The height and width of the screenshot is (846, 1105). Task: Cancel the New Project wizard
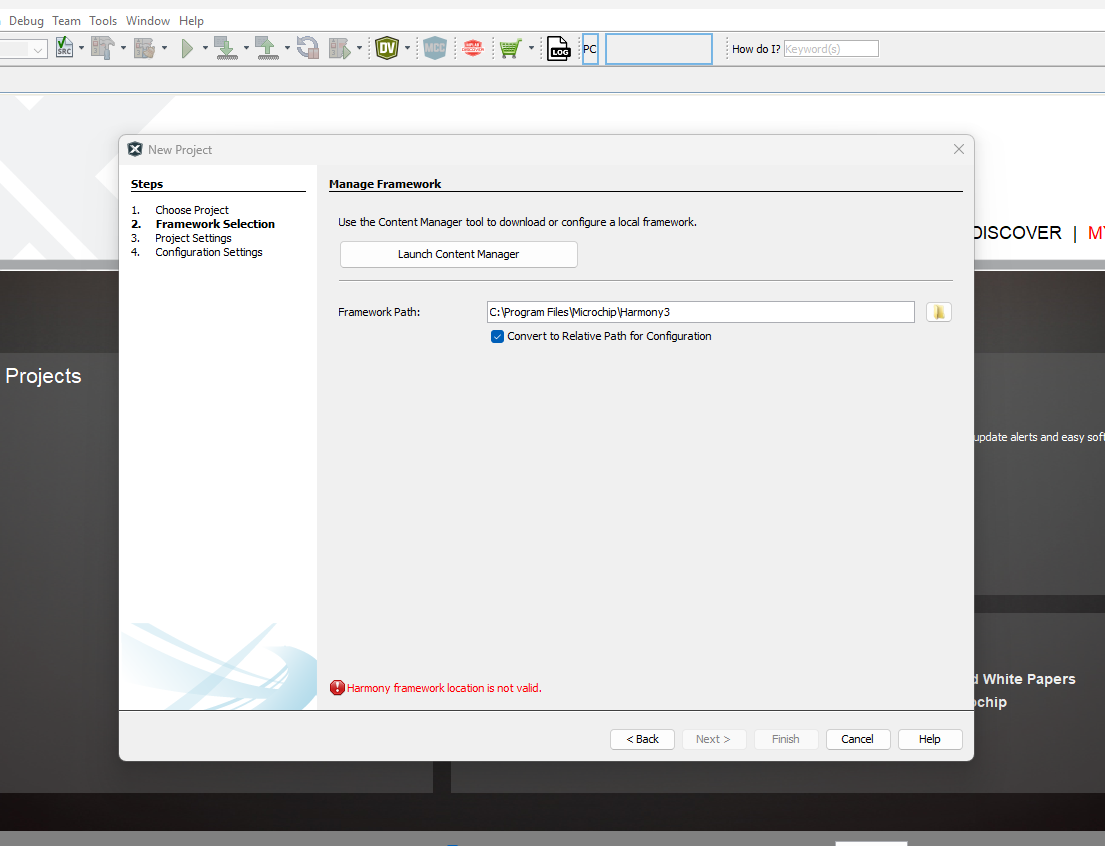[x=858, y=739]
